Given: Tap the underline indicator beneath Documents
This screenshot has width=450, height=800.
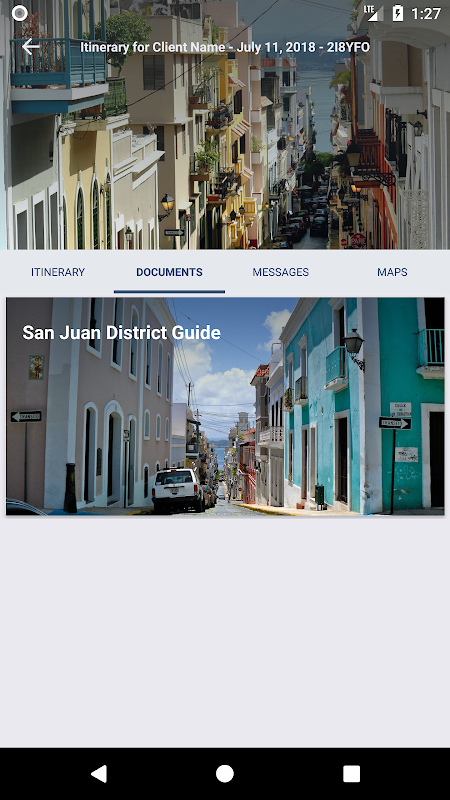Looking at the screenshot, I should pos(169,291).
